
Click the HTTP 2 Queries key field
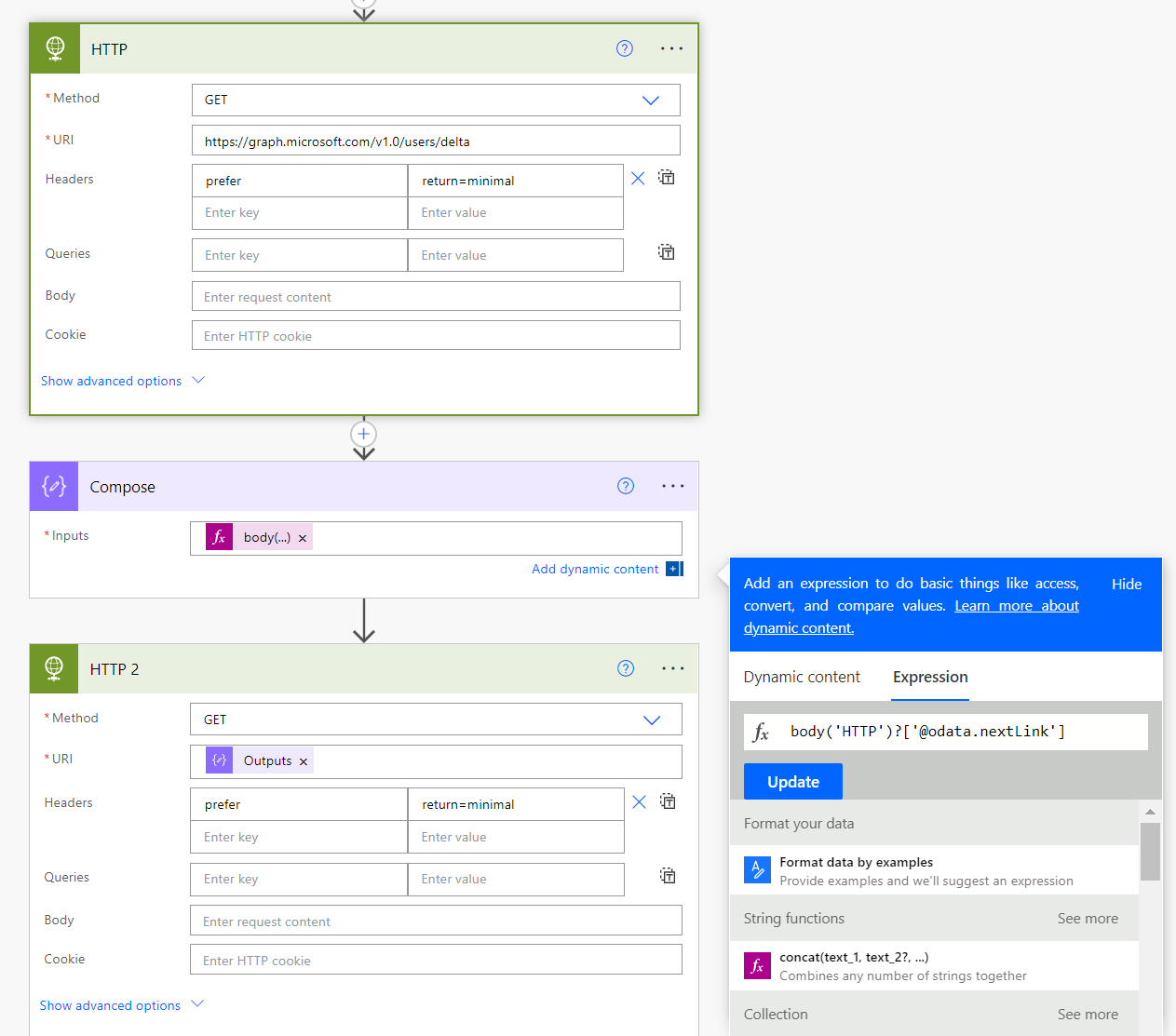[299, 879]
